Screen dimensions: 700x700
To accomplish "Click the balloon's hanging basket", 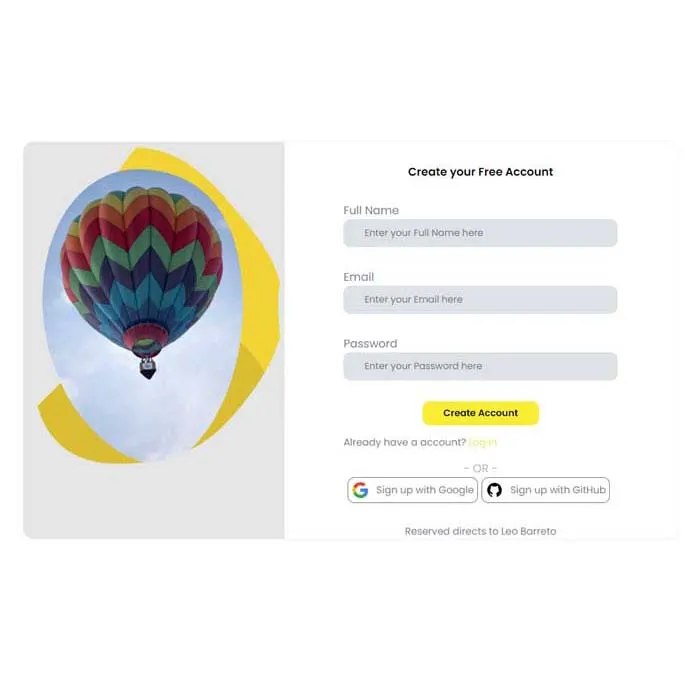I will 148,368.
